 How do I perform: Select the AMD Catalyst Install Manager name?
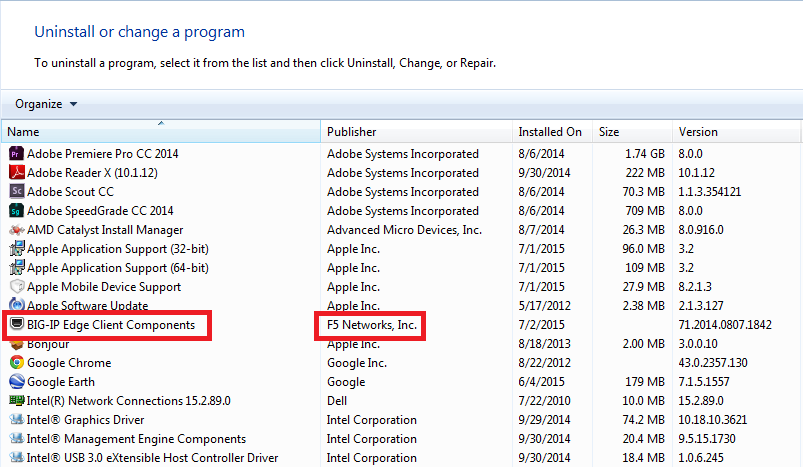click(x=105, y=230)
